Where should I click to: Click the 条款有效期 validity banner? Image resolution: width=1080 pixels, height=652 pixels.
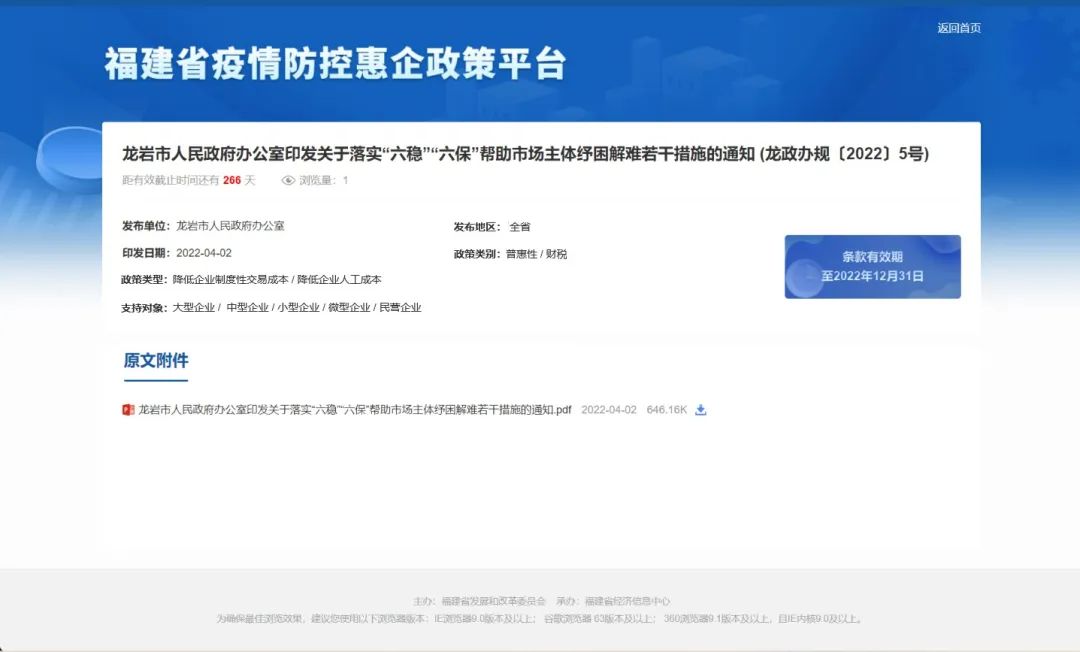(872, 267)
